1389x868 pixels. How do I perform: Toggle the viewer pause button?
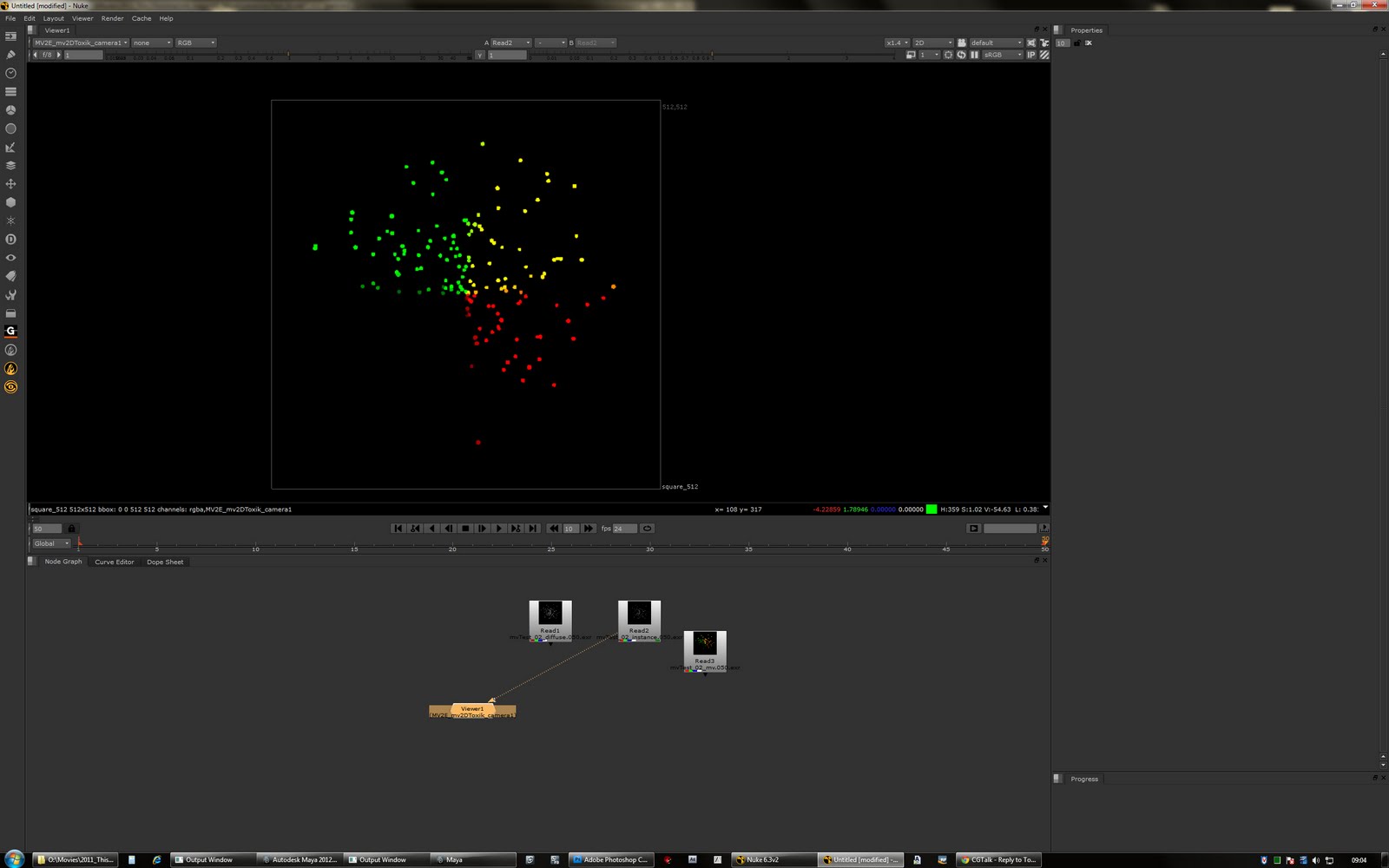[x=974, y=54]
